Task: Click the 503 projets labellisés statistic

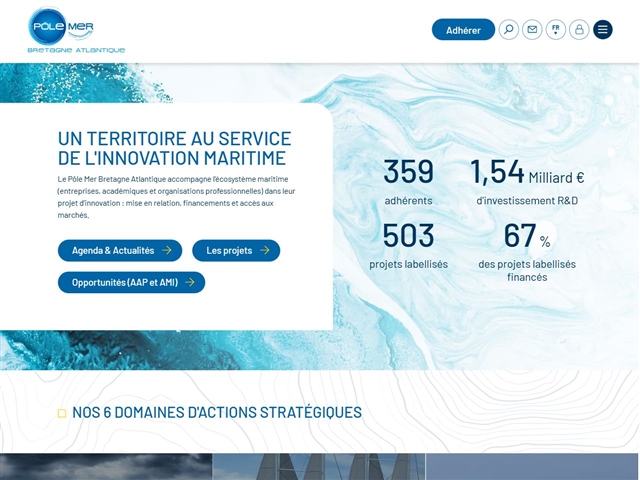Action: 408,246
